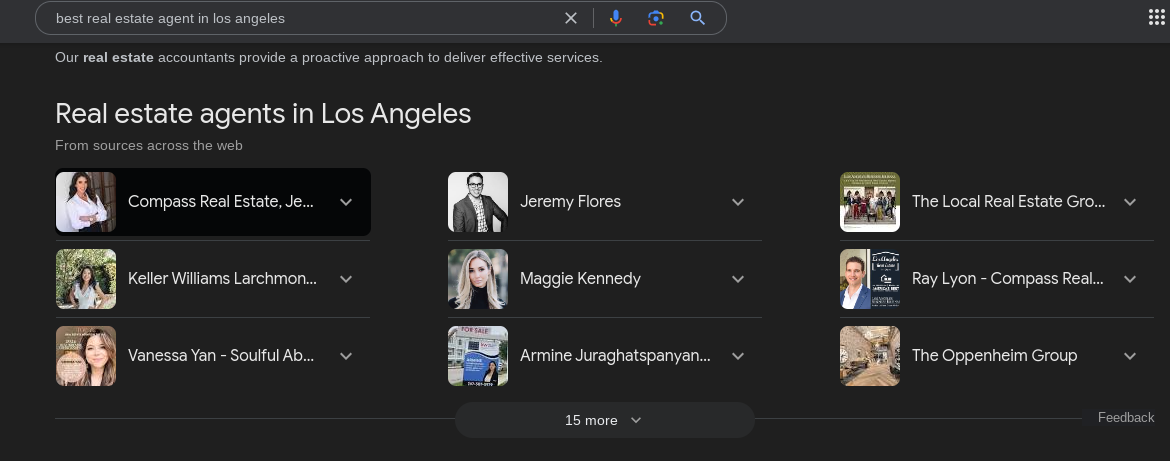
Task: Expand Keller Williams Larchmont listing chevron
Action: (345, 279)
